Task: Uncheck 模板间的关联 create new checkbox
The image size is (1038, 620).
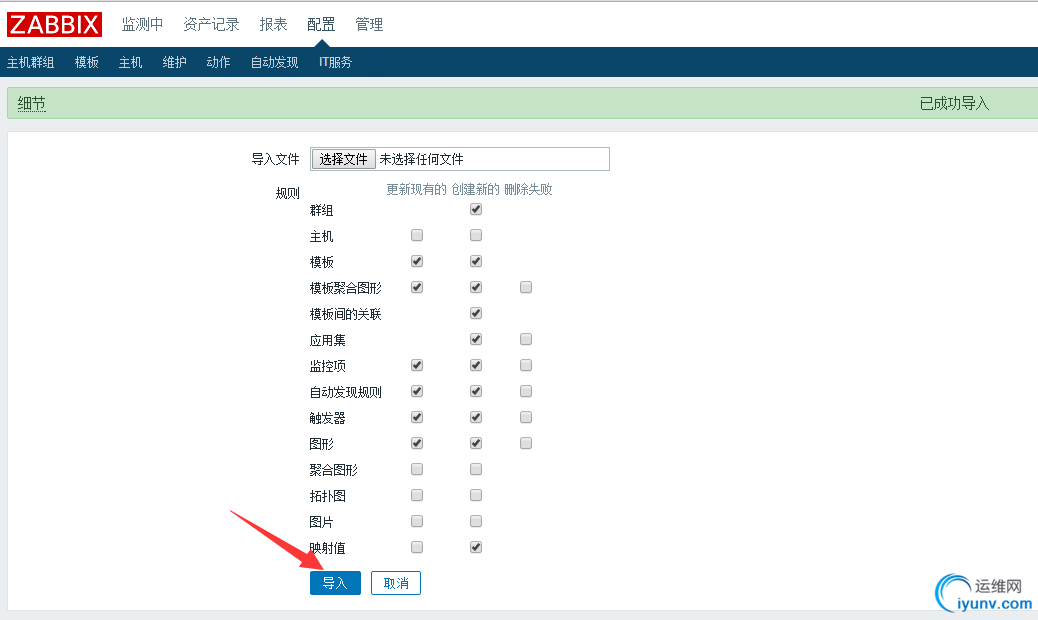Action: [x=476, y=313]
